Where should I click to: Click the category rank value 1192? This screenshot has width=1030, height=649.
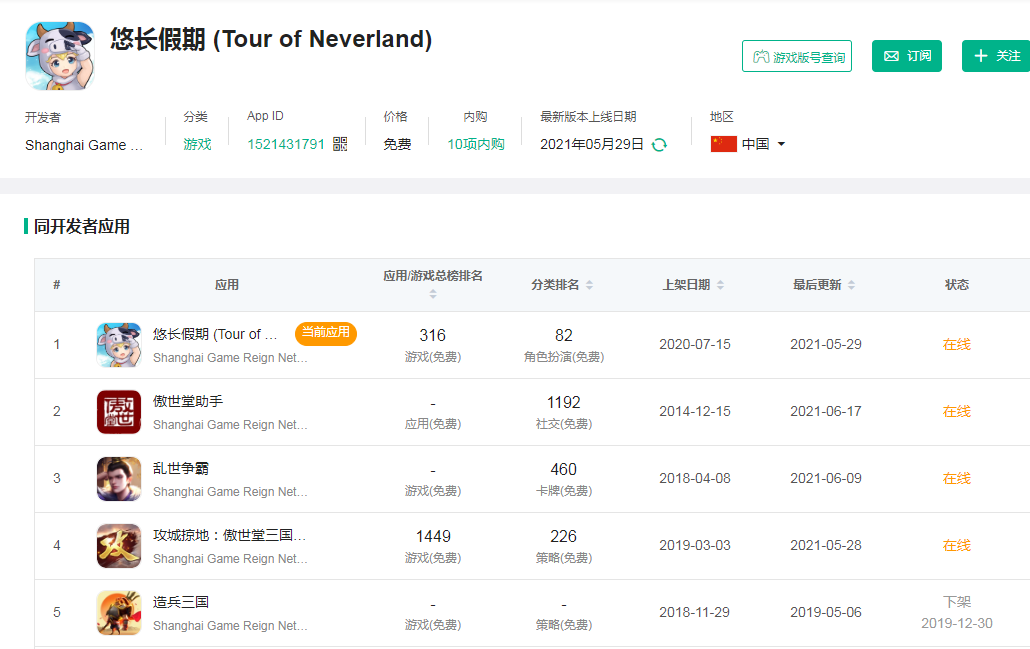[564, 403]
